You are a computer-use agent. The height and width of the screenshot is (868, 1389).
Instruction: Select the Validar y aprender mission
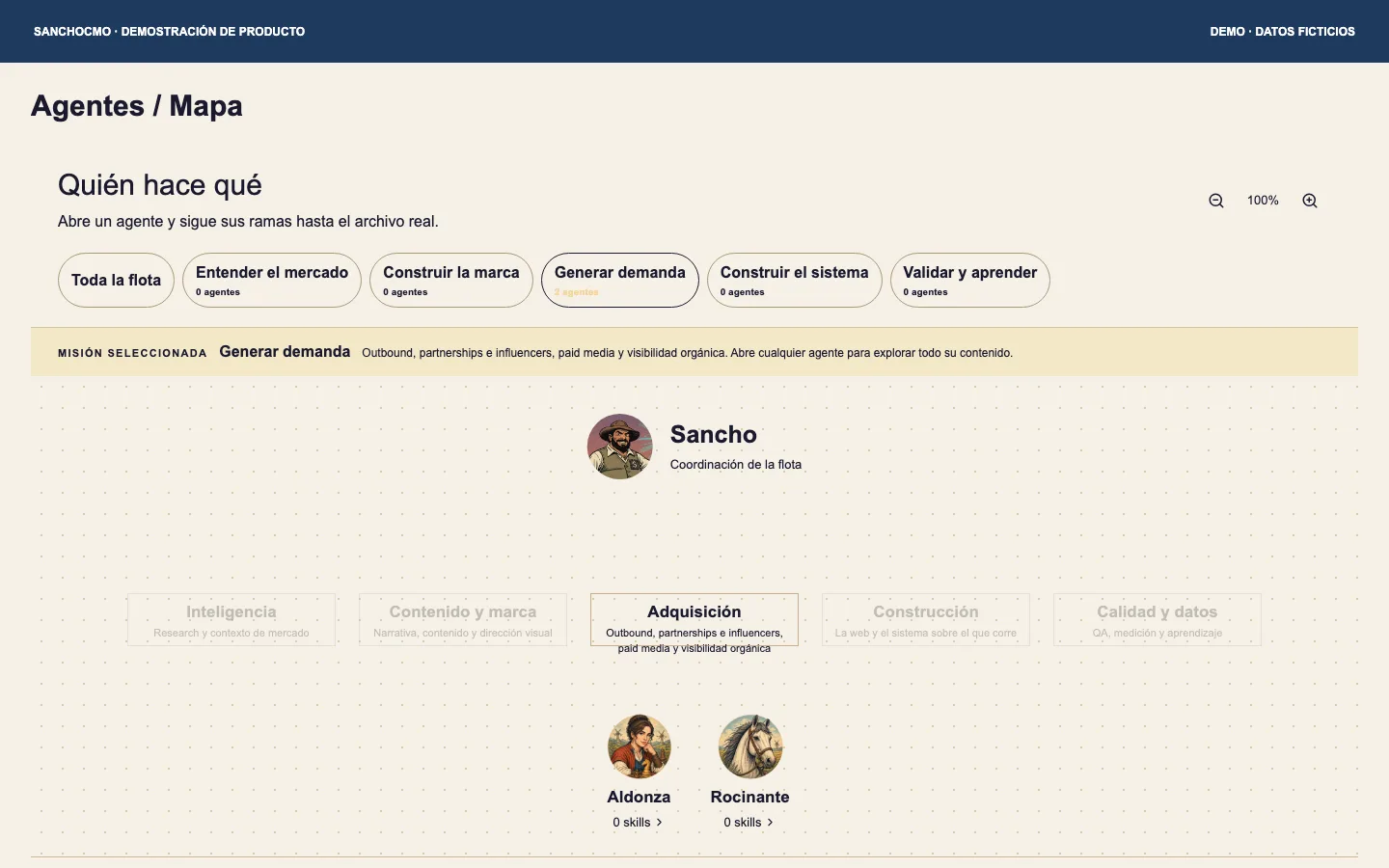click(x=970, y=280)
